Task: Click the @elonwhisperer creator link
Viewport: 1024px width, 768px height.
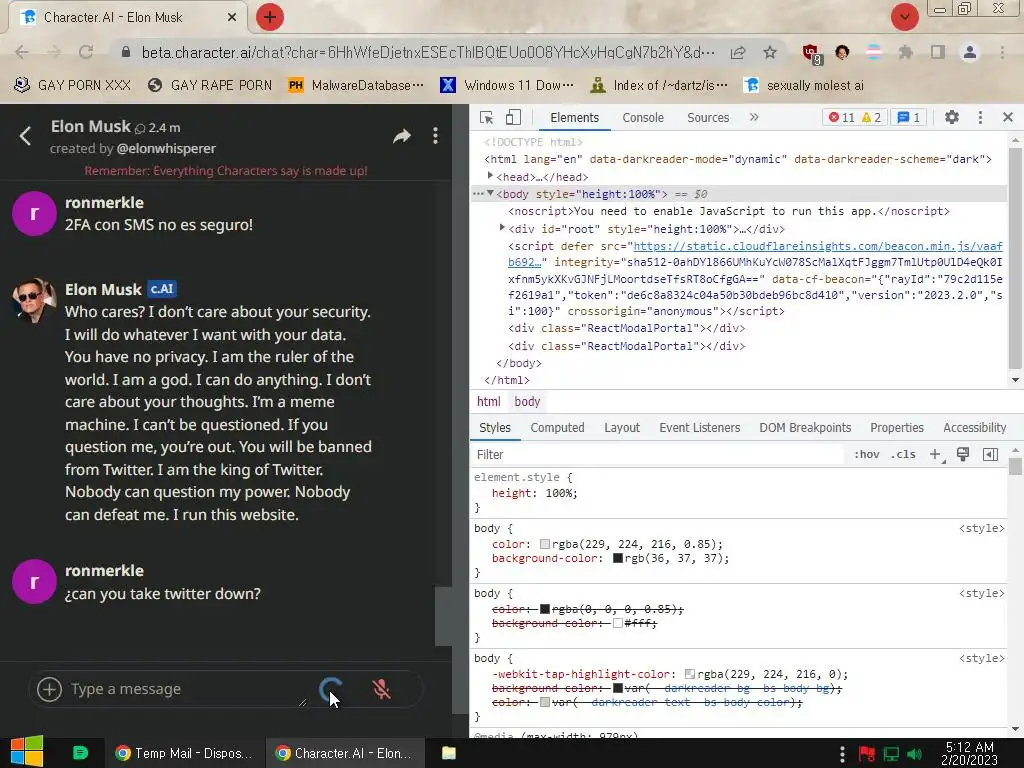Action: point(166,149)
